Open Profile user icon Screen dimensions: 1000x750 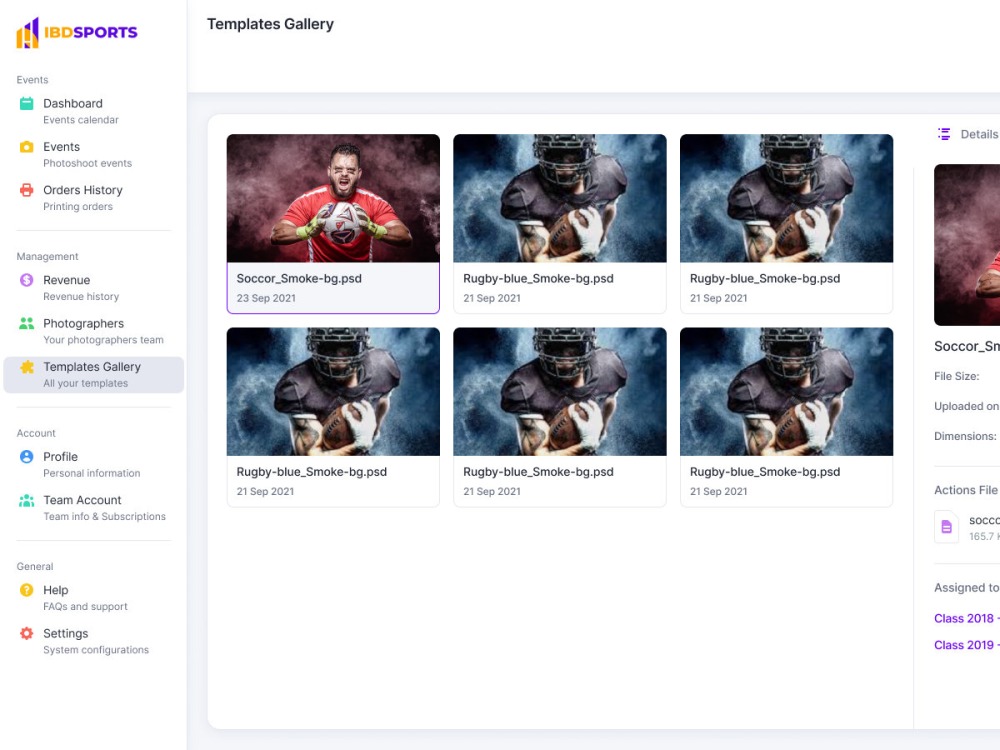point(26,457)
